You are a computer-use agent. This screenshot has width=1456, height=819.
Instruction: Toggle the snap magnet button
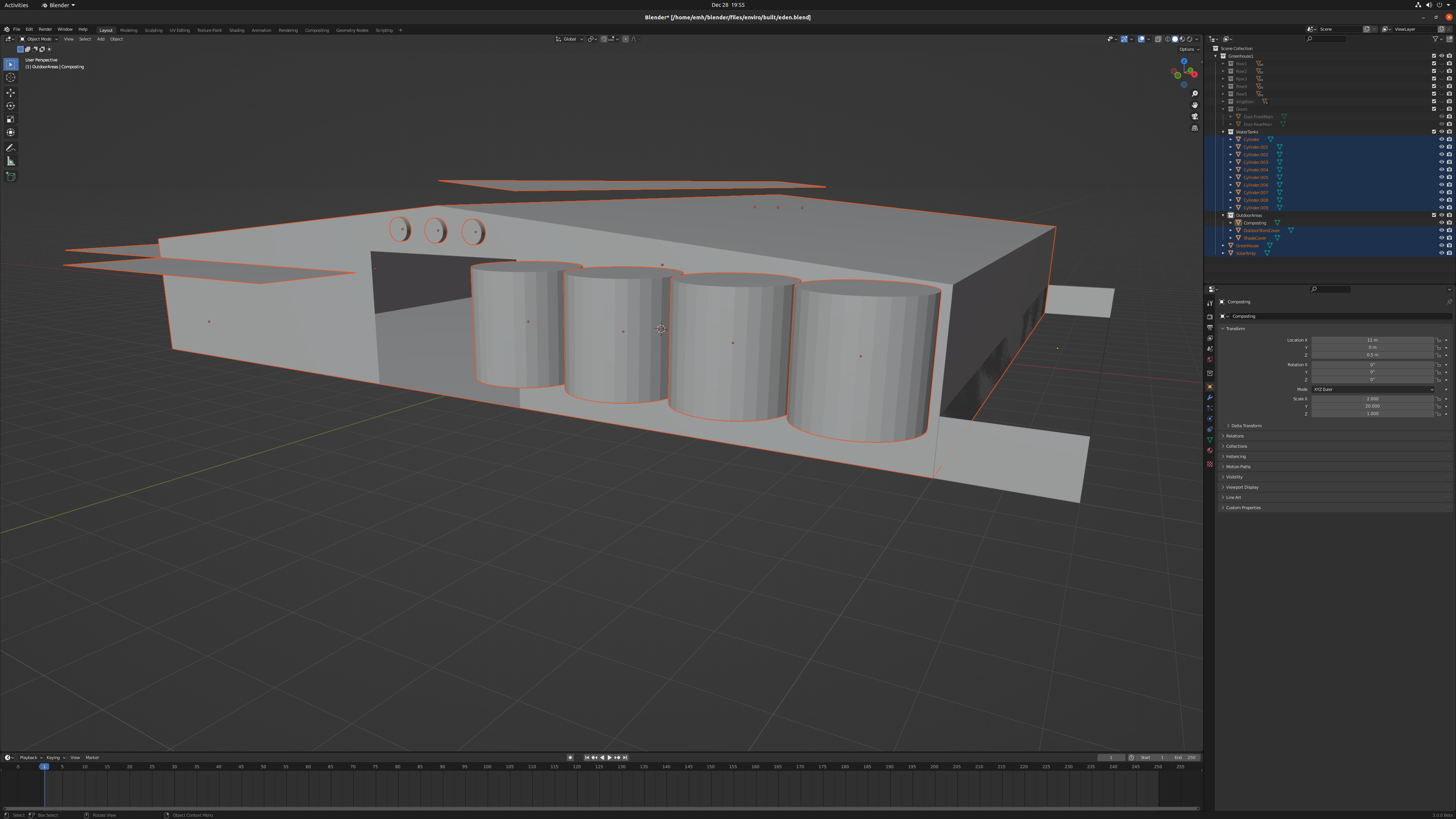pyautogui.click(x=604, y=39)
